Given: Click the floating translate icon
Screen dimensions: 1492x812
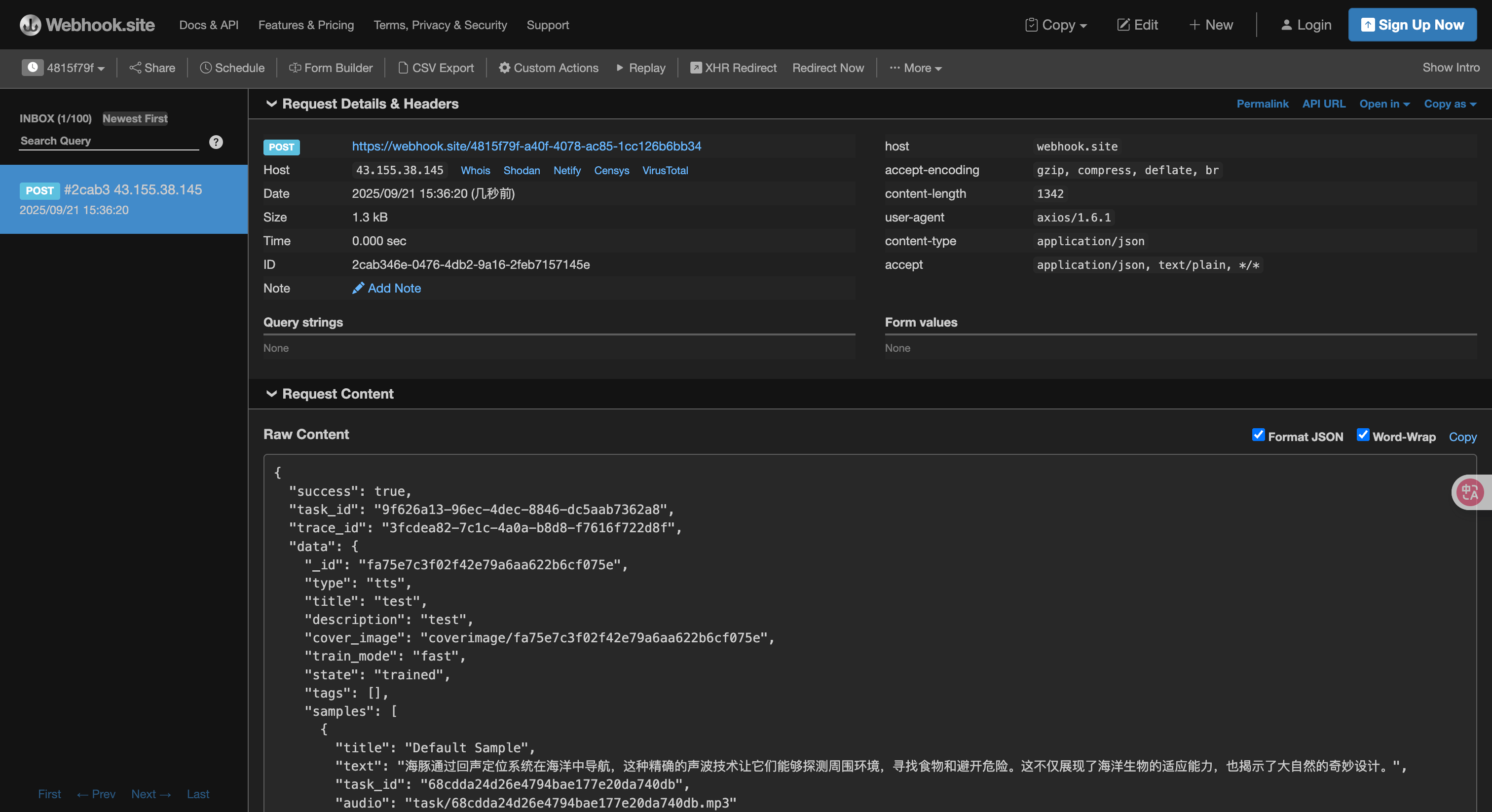Looking at the screenshot, I should 1469,492.
